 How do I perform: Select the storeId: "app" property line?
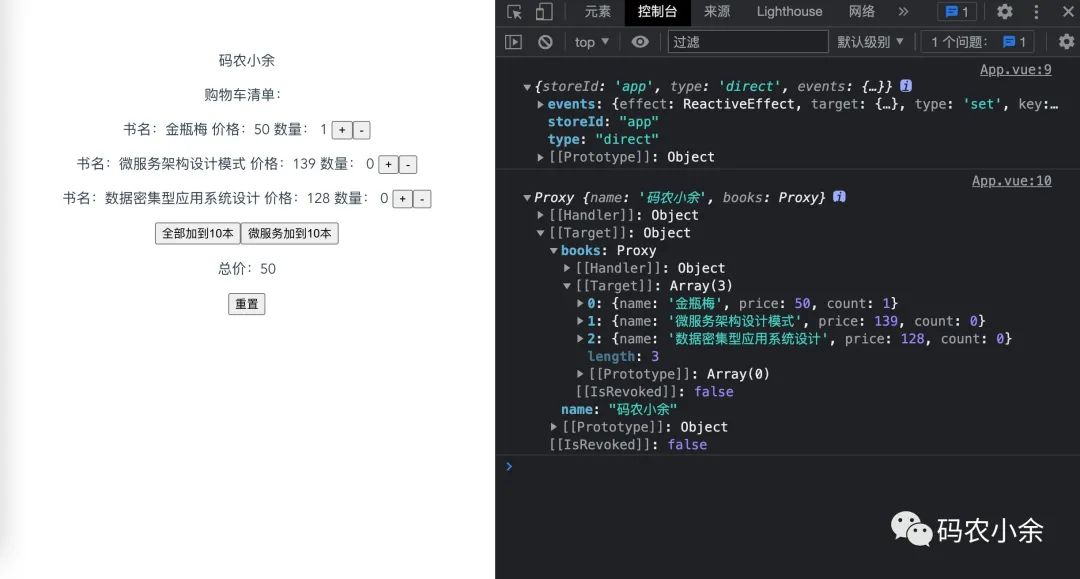pos(603,122)
